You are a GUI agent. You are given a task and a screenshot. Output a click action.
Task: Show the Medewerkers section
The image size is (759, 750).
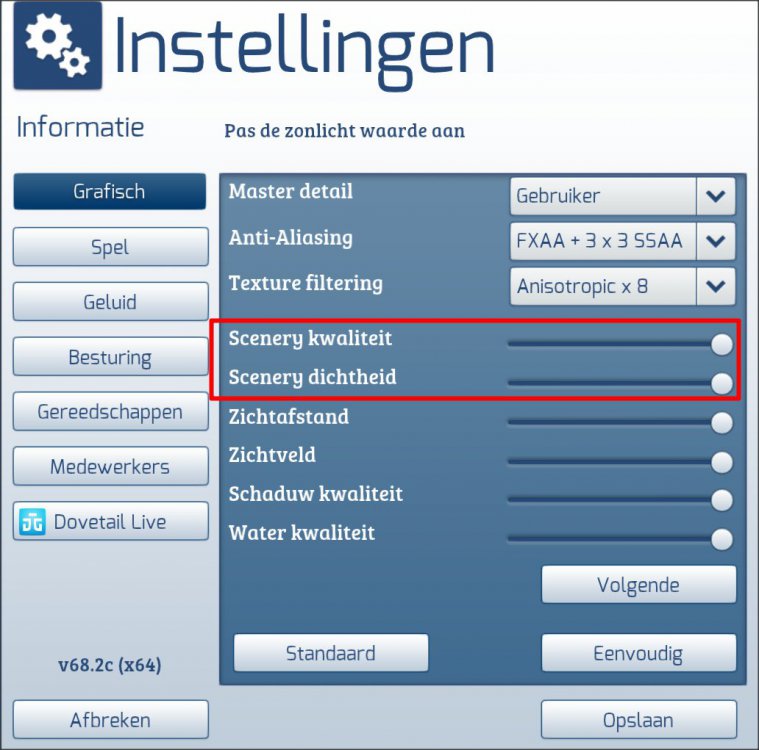[111, 466]
